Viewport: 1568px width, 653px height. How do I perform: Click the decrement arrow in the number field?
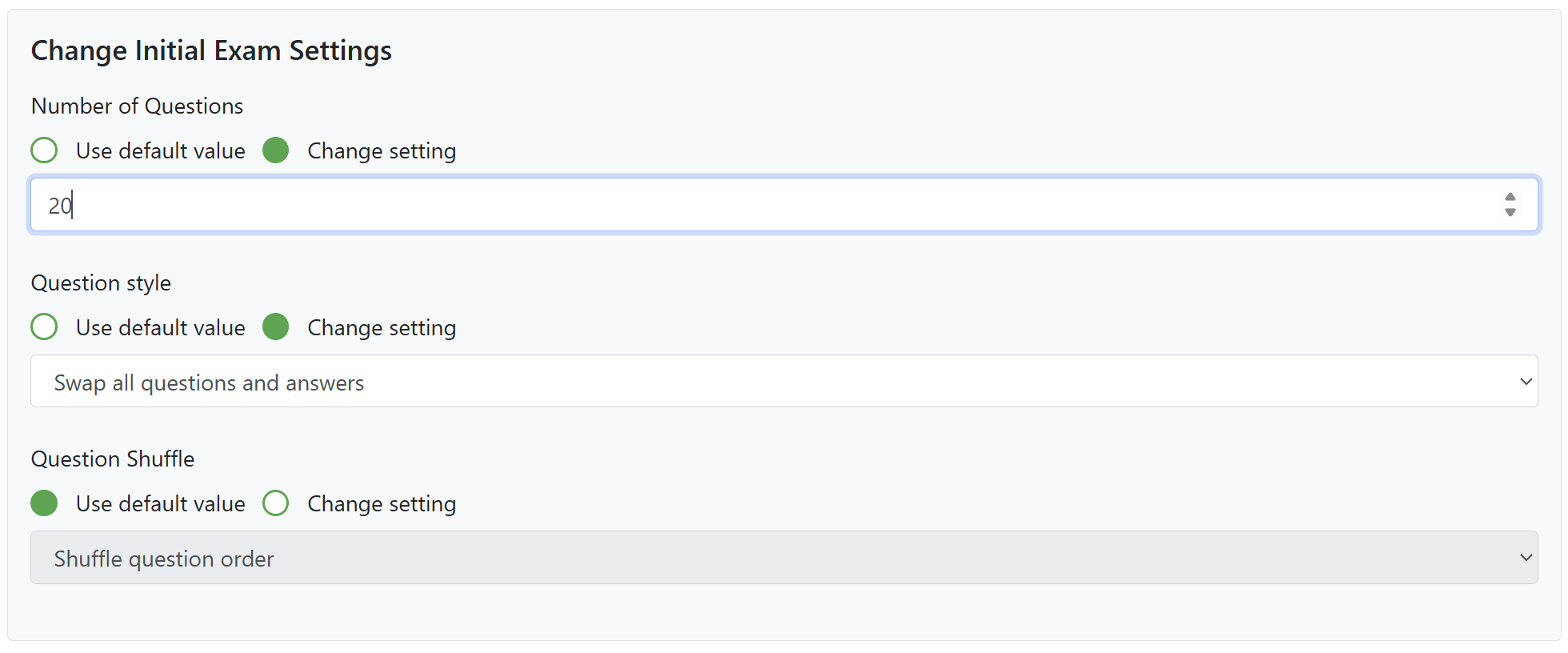1510,213
